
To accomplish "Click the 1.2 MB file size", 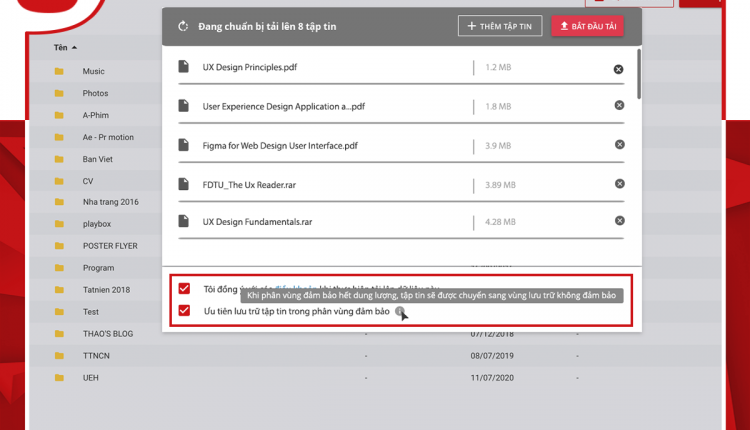I will (x=498, y=67).
